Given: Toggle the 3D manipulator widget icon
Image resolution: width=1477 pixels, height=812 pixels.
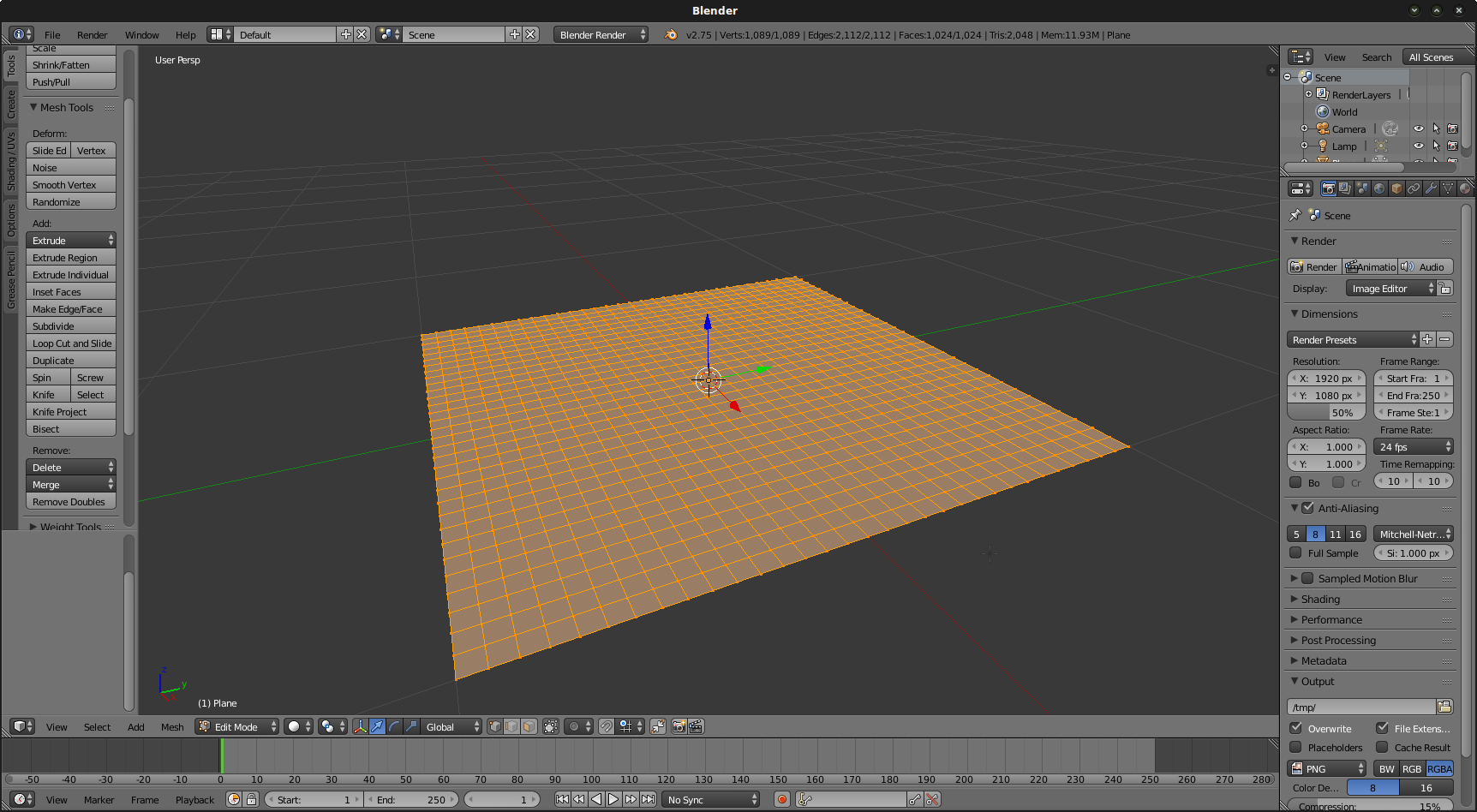Looking at the screenshot, I should (360, 726).
